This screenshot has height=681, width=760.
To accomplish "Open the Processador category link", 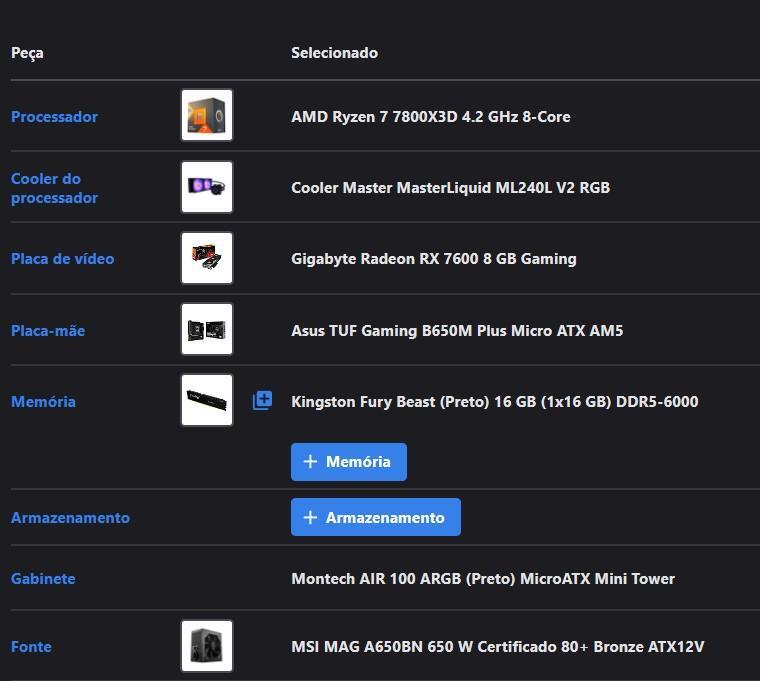I will pyautogui.click(x=54, y=116).
